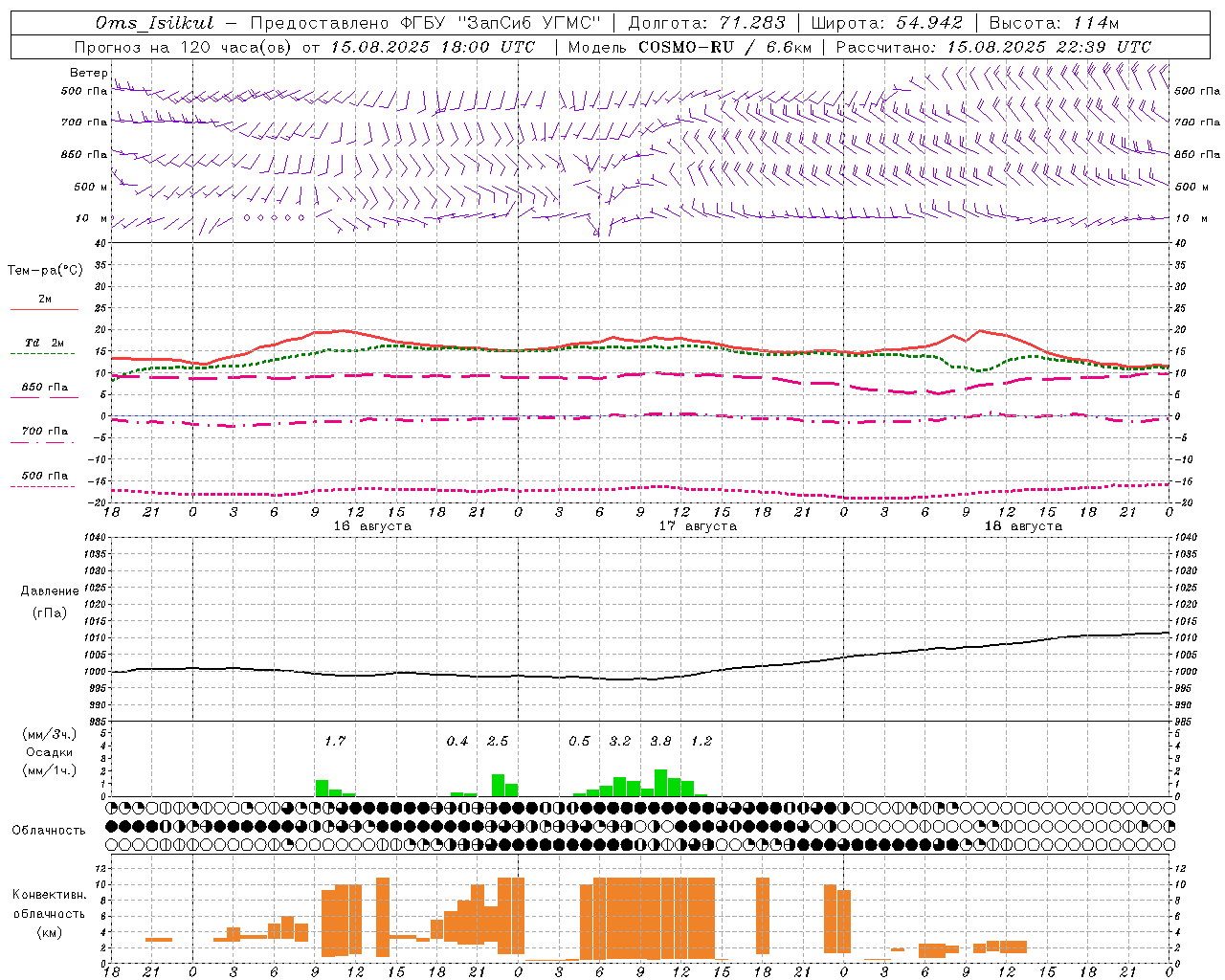This screenshot has height=980, width=1225.
Task: Click the 0.4 three-hour precipitation total
Action: [457, 741]
